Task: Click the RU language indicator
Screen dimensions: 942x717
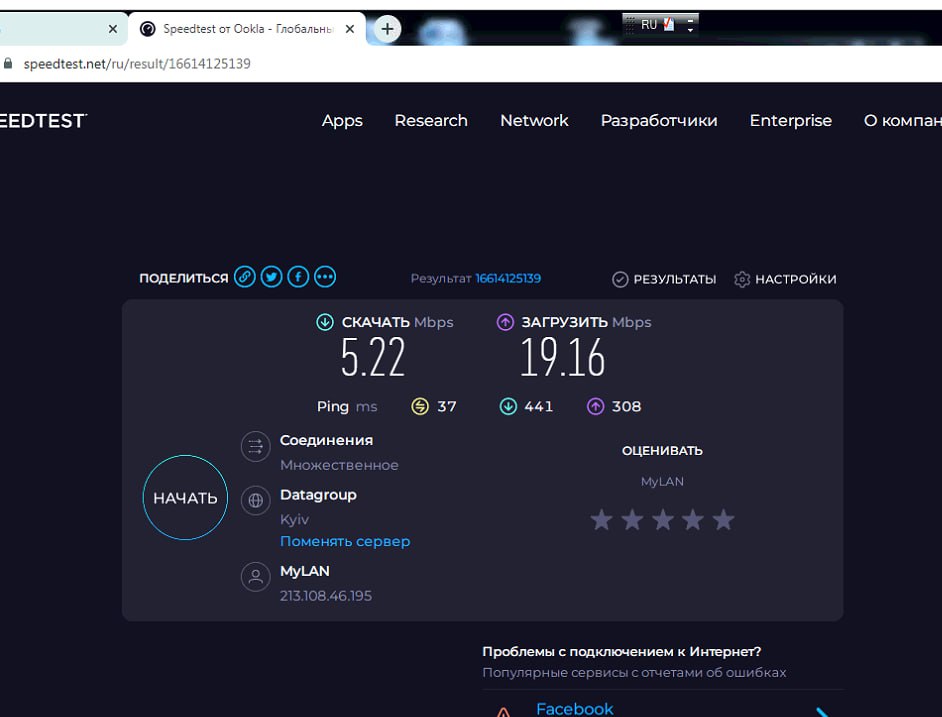Action: [649, 25]
